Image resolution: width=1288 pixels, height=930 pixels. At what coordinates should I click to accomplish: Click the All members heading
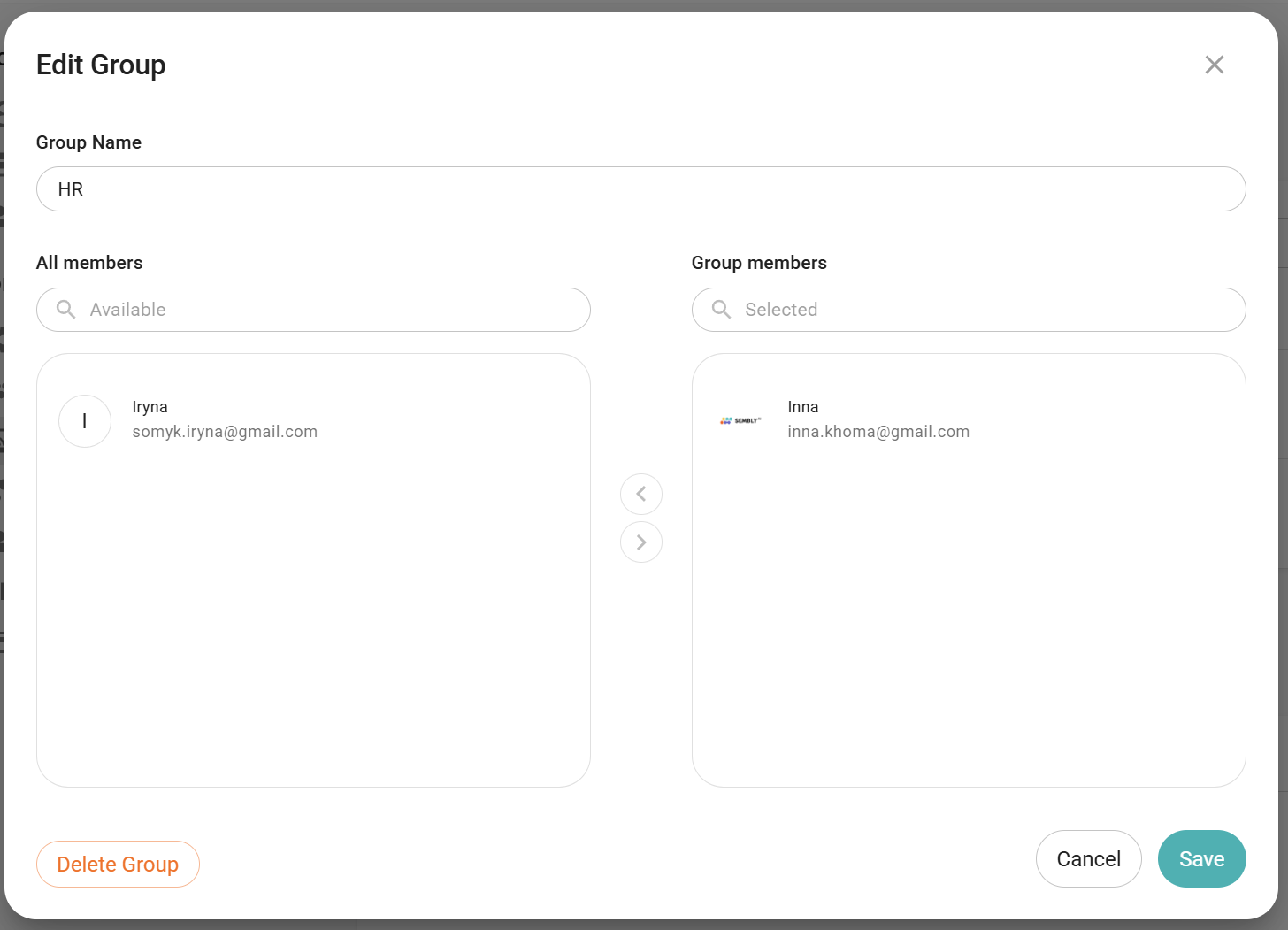pyautogui.click(x=89, y=263)
